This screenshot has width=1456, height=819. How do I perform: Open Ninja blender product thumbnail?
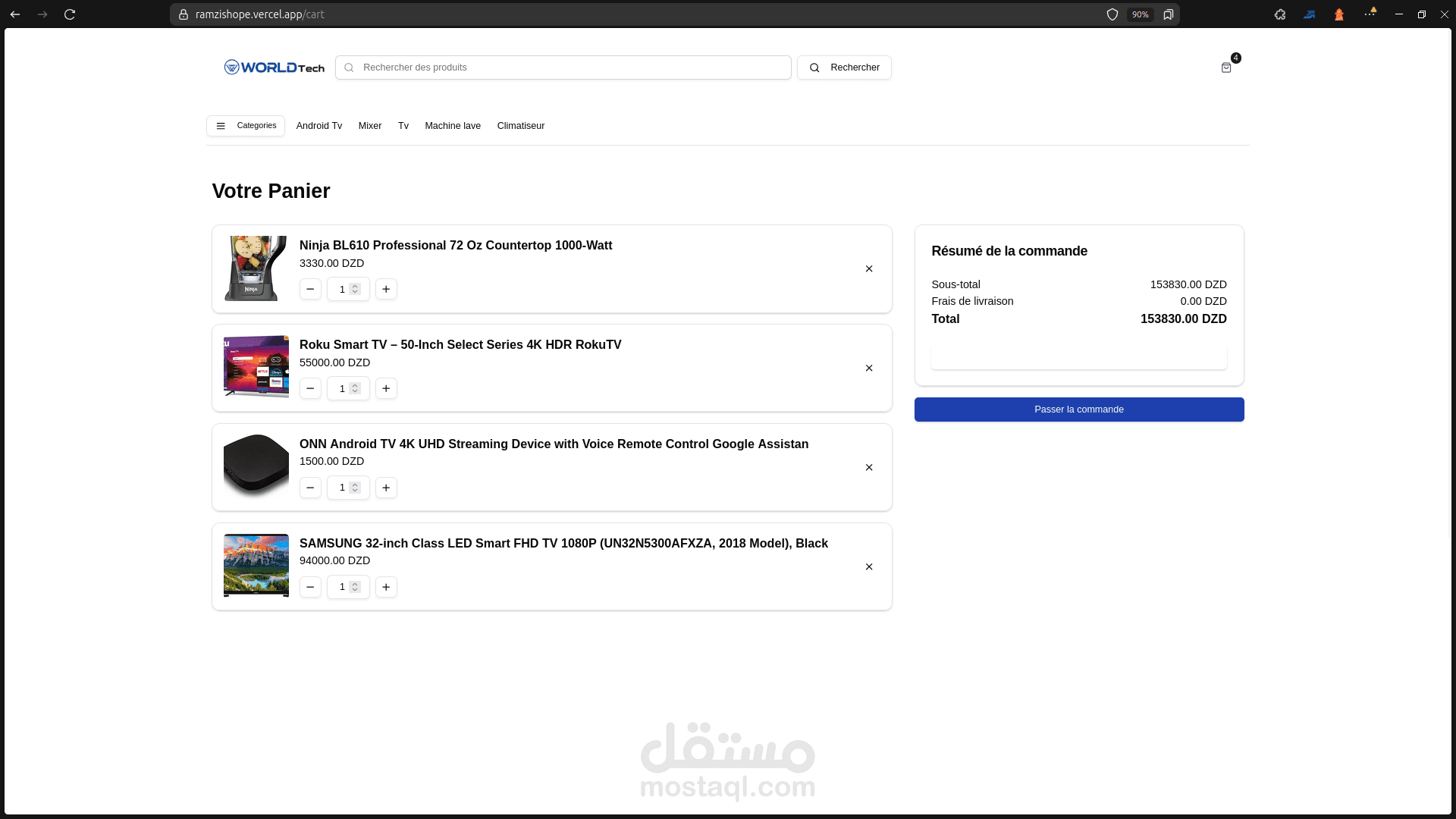click(256, 268)
